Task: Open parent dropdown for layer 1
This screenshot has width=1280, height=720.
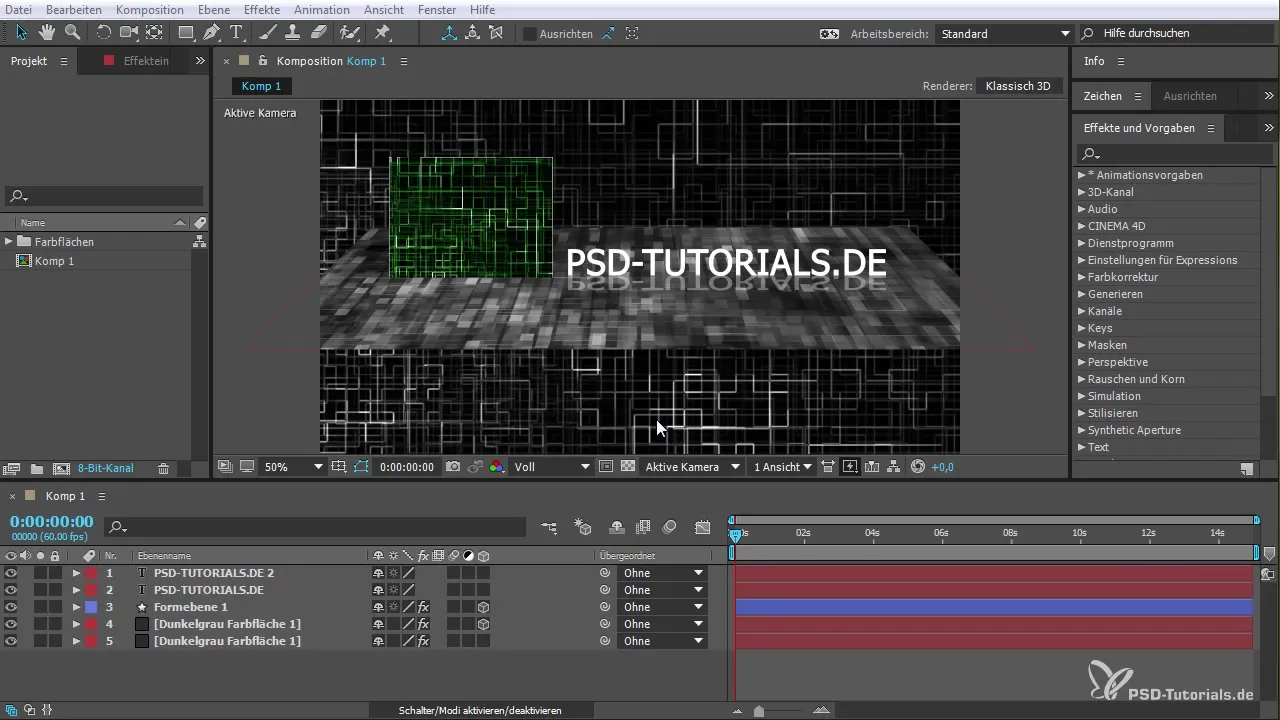Action: (662, 573)
